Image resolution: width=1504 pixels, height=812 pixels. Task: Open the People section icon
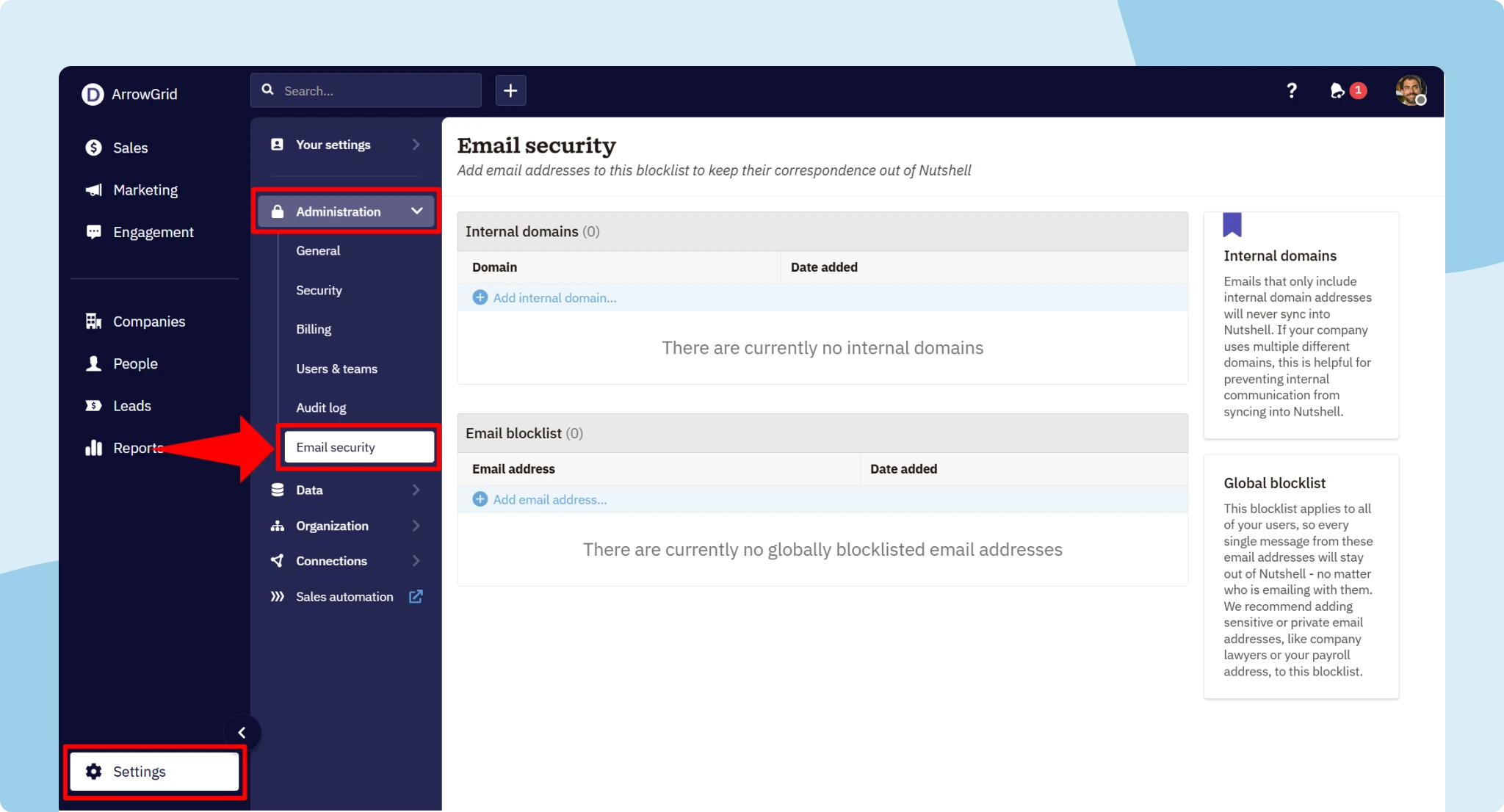tap(93, 363)
